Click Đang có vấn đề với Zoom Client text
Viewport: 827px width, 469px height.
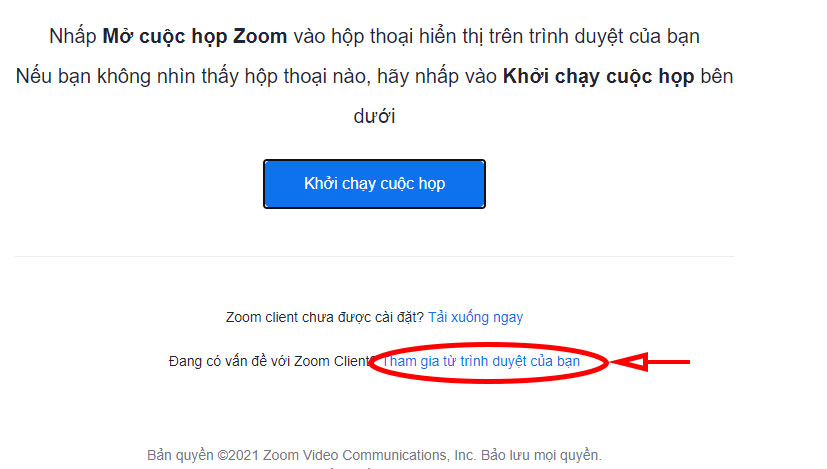pyautogui.click(x=270, y=361)
